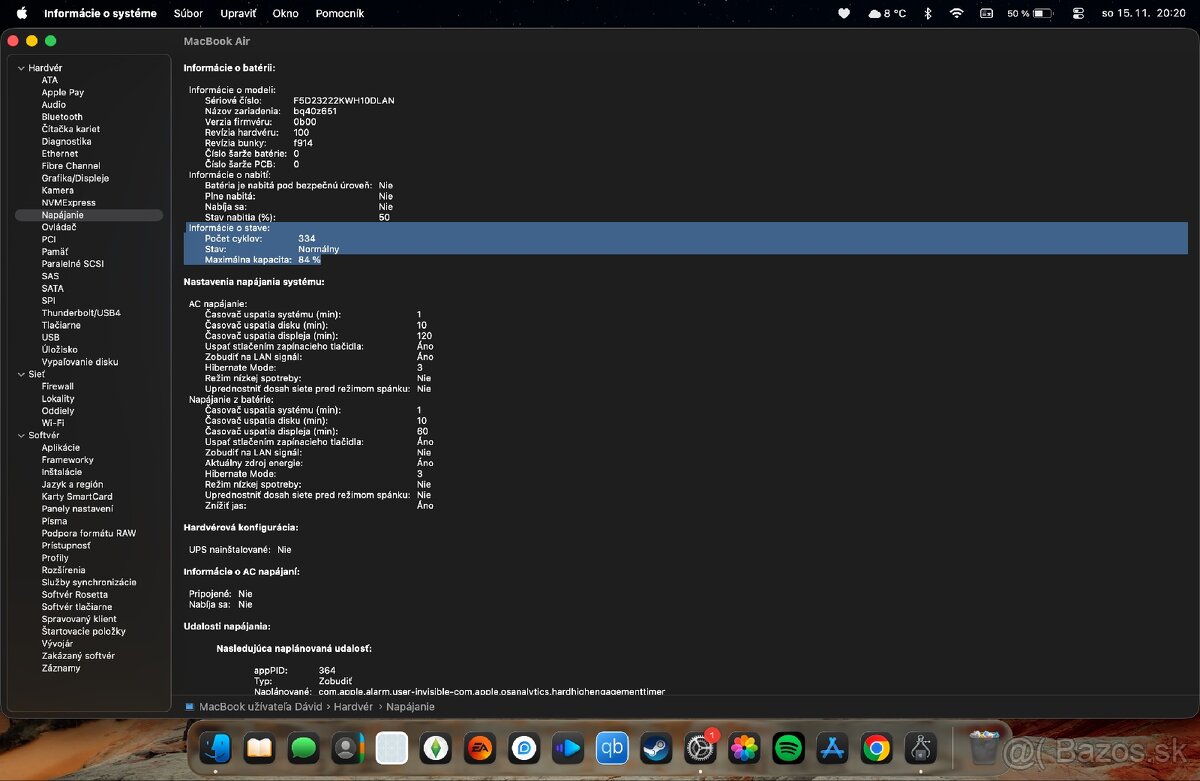1200x781 pixels.
Task: Collapse the Sieť sidebar section
Action: [21, 374]
